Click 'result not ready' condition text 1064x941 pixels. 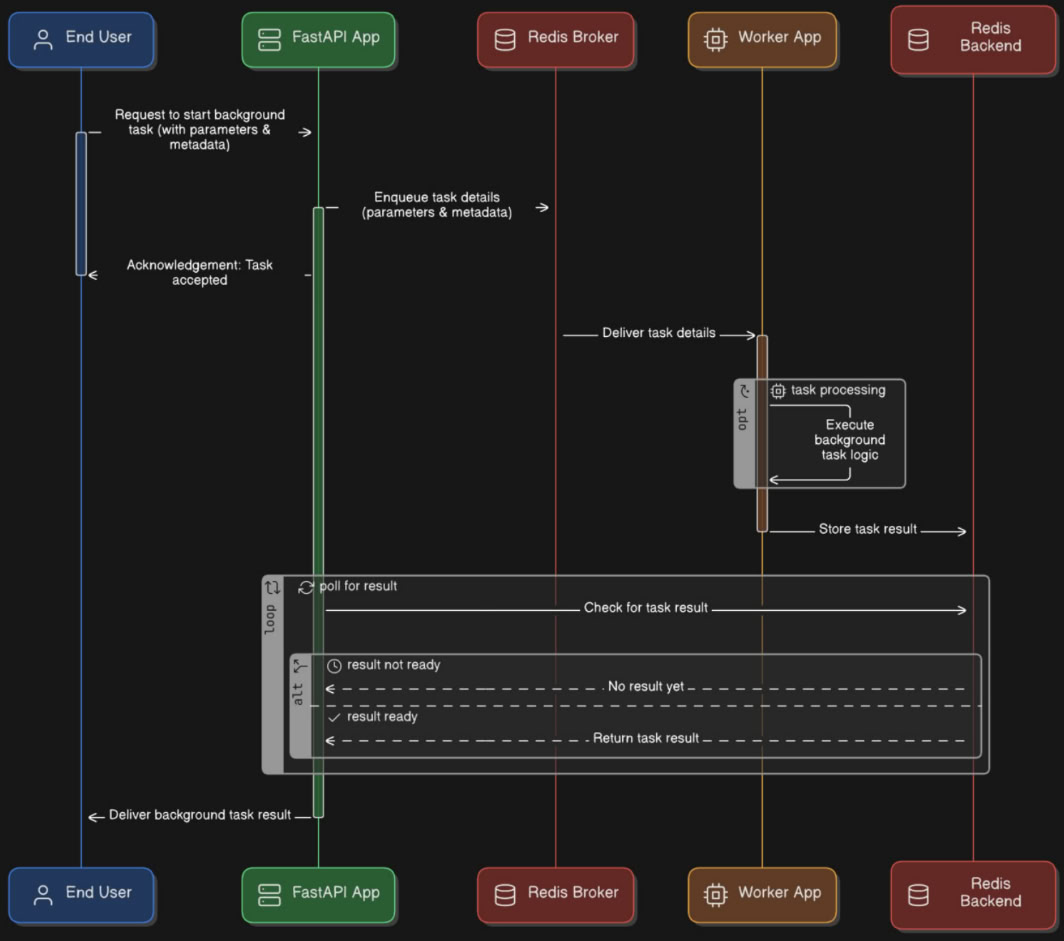click(x=394, y=665)
